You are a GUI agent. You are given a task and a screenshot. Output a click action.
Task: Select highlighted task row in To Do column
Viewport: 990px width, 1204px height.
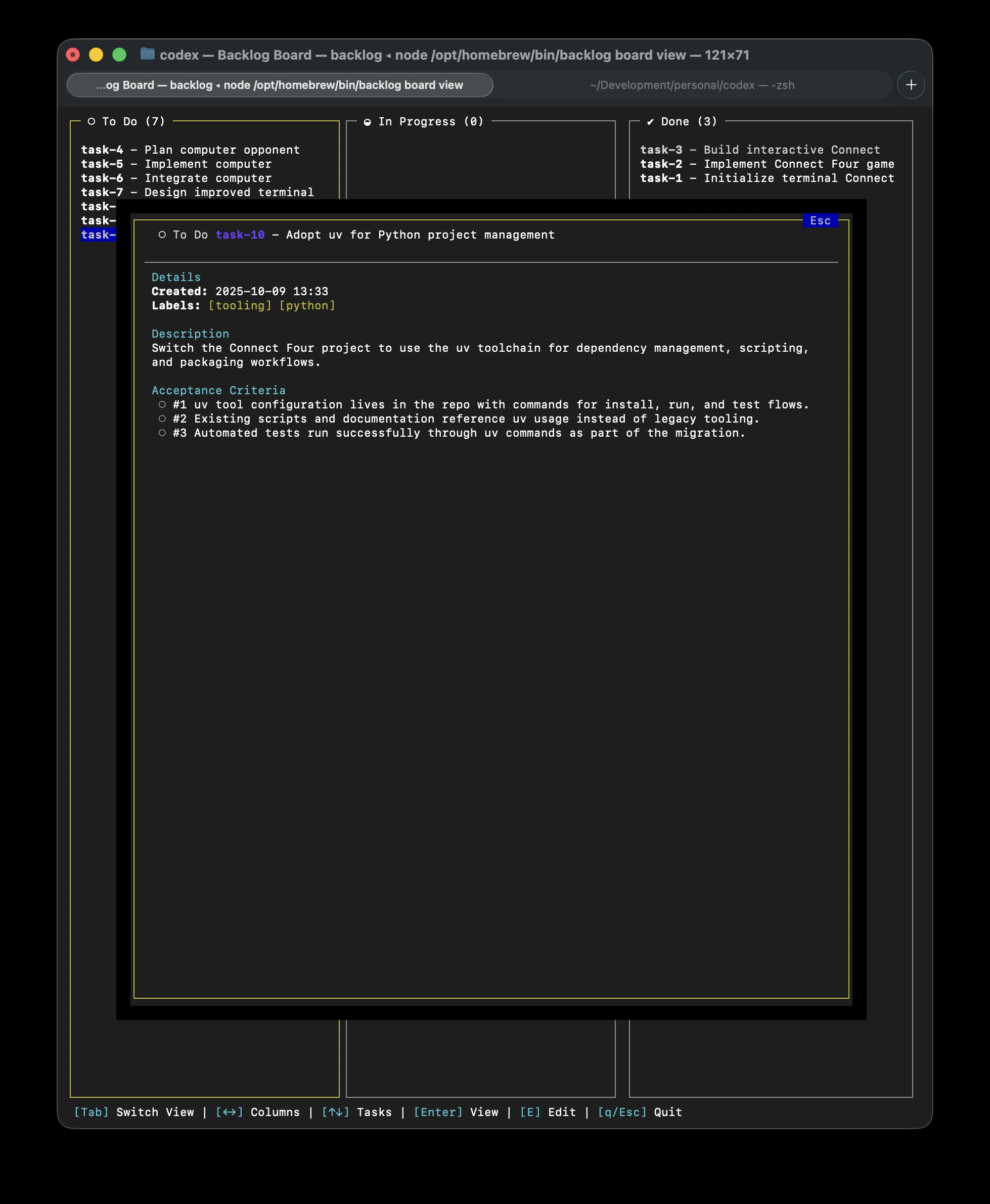(98, 235)
